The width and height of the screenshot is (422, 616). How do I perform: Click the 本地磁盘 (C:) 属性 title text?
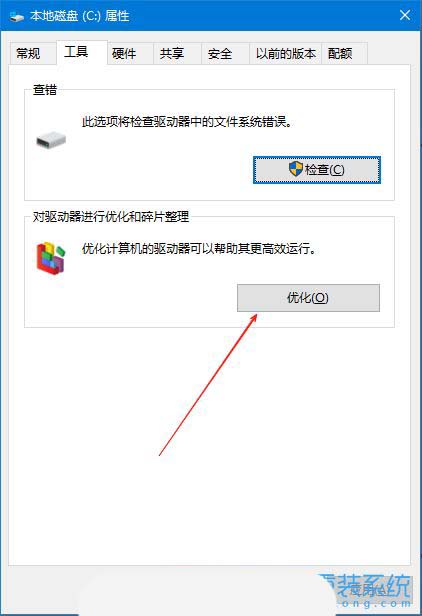coord(80,16)
